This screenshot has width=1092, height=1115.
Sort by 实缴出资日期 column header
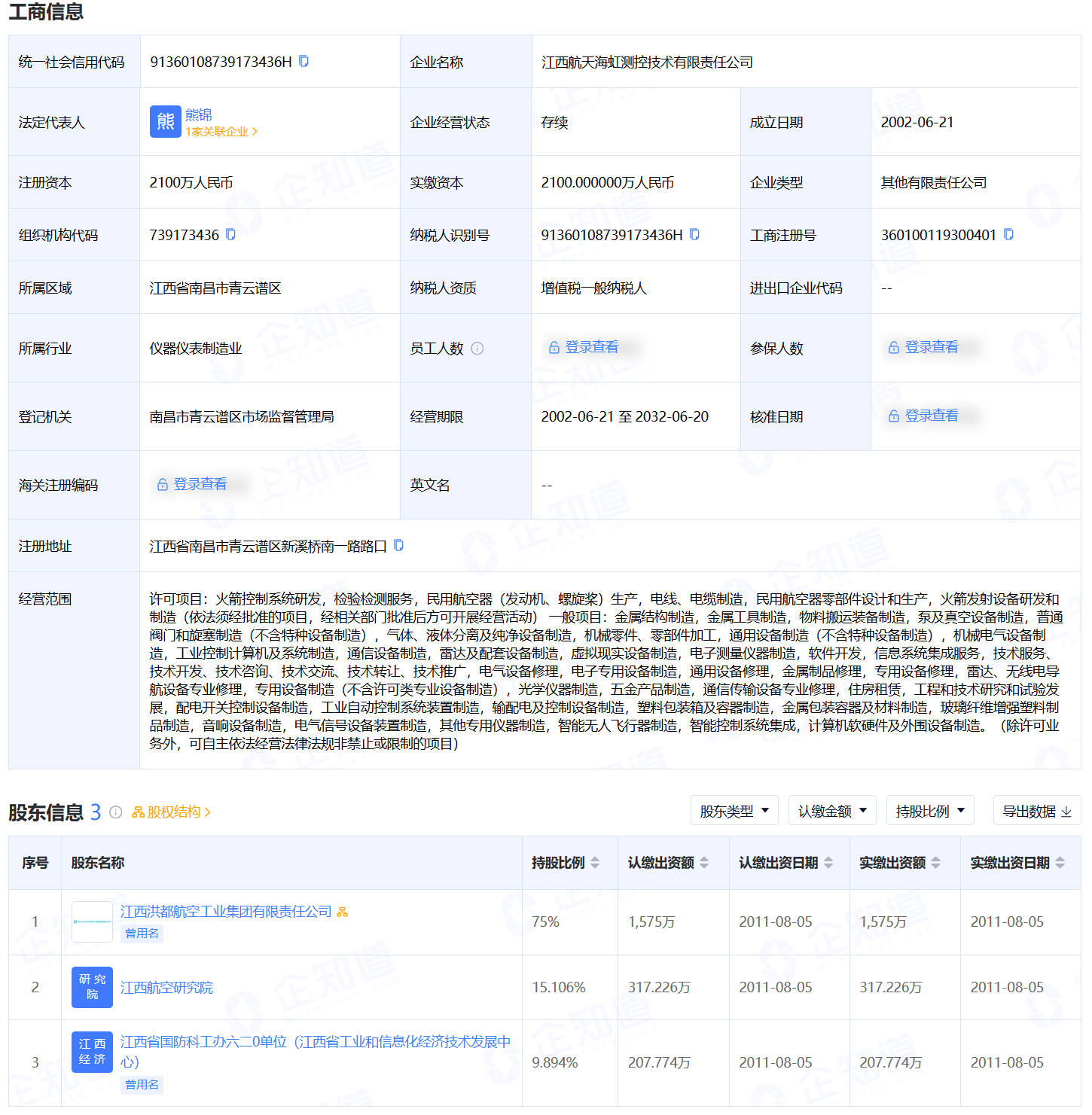click(x=1060, y=863)
